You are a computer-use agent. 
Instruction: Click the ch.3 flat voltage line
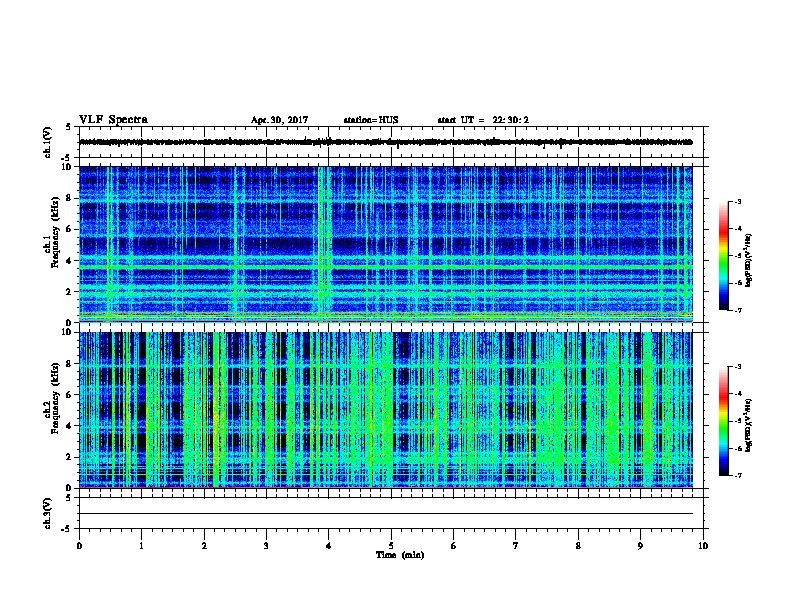point(386,514)
